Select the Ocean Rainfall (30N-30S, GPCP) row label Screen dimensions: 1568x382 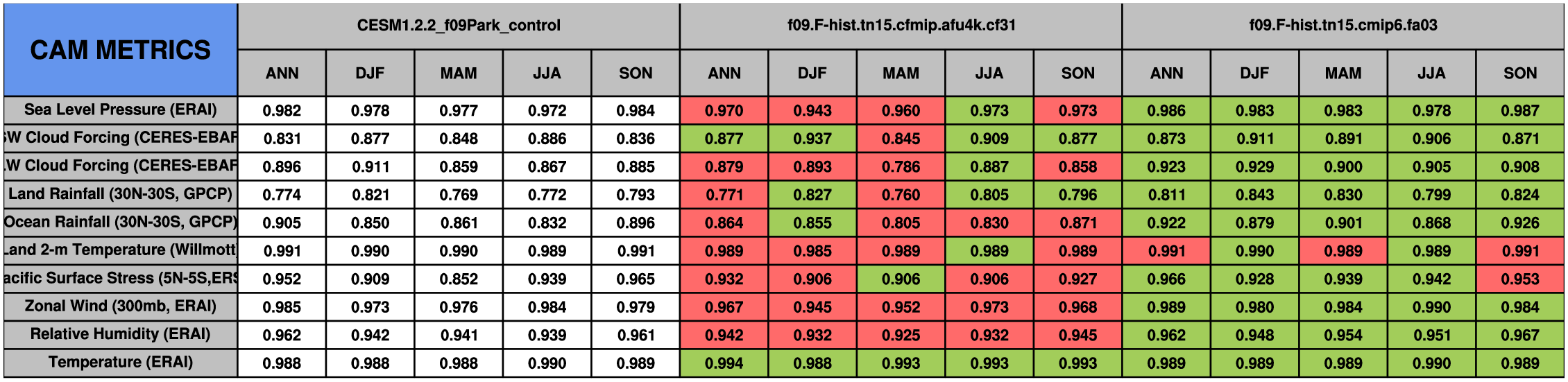coord(120,223)
